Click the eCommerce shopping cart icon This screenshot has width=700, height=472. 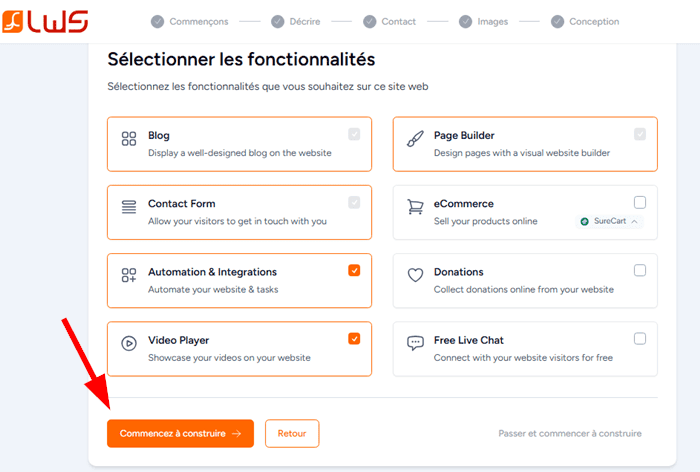(415, 208)
